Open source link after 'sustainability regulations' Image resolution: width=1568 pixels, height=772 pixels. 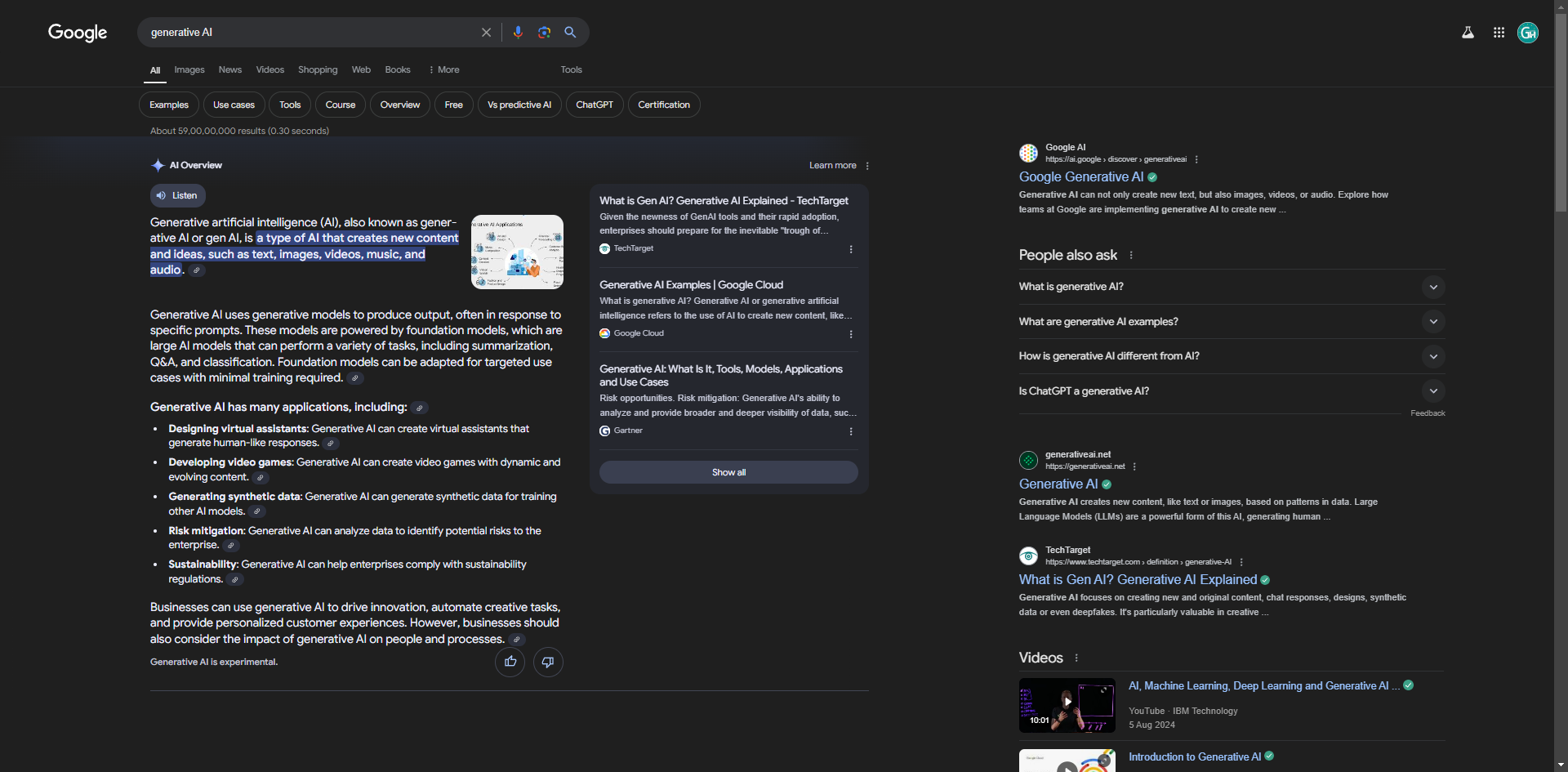234,580
